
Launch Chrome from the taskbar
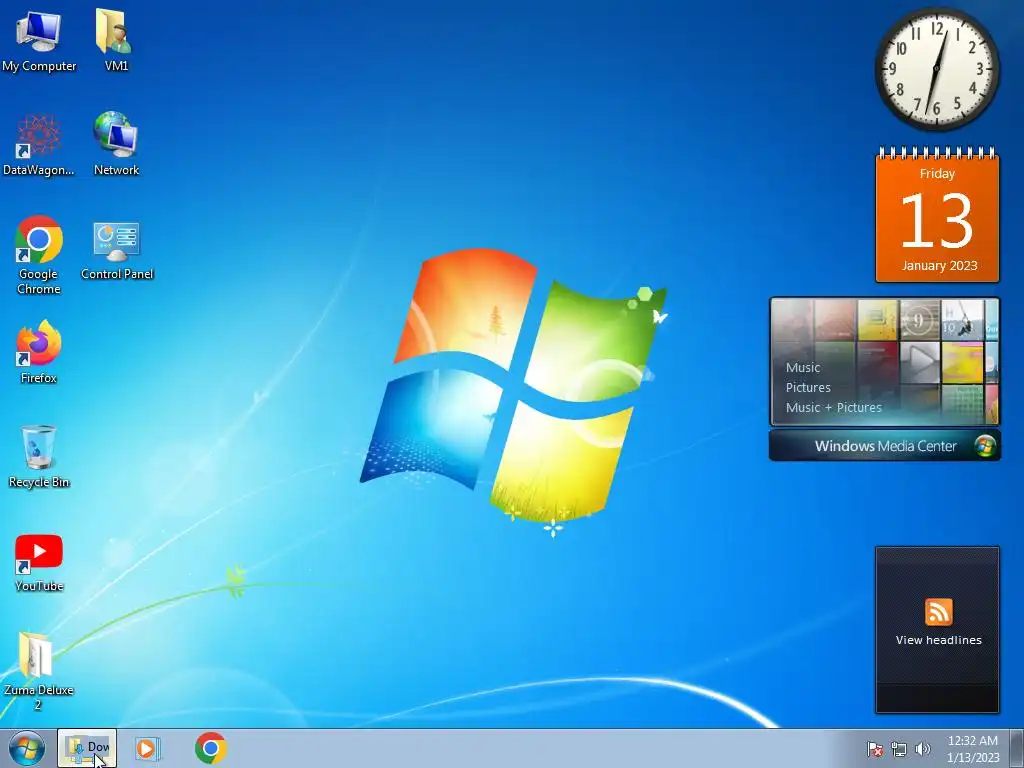(x=210, y=748)
